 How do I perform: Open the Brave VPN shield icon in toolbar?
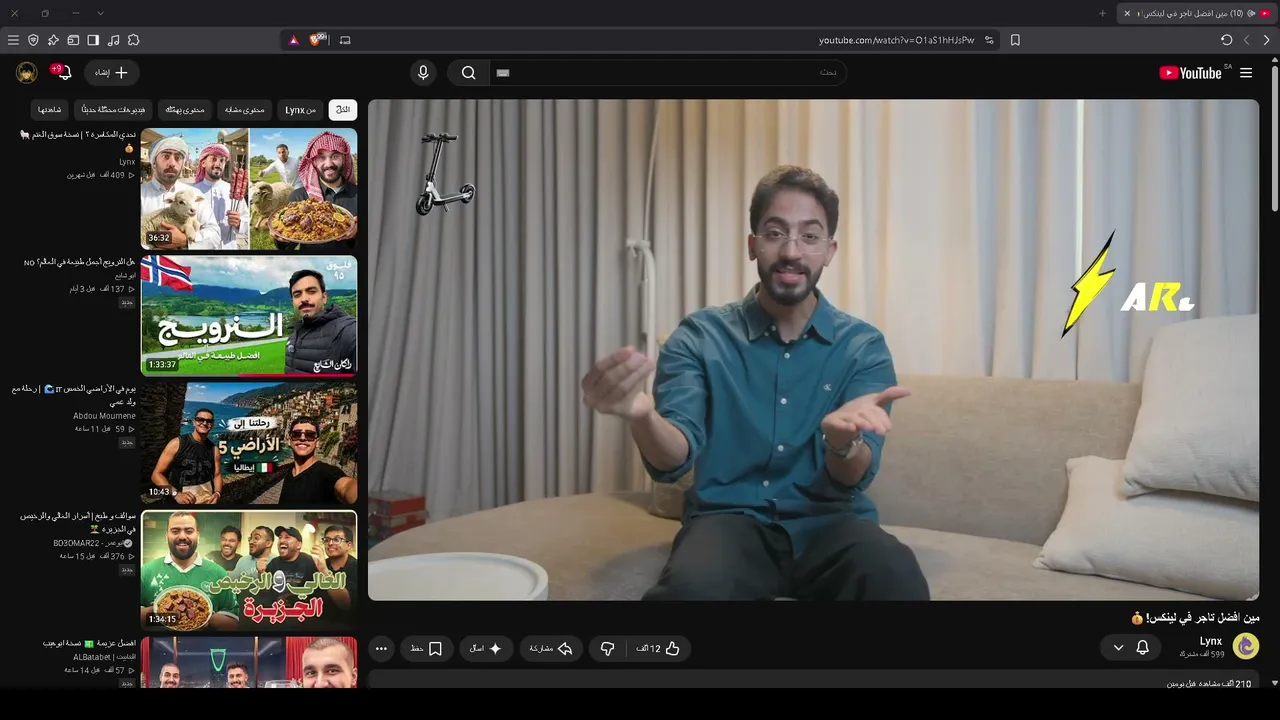click(33, 40)
